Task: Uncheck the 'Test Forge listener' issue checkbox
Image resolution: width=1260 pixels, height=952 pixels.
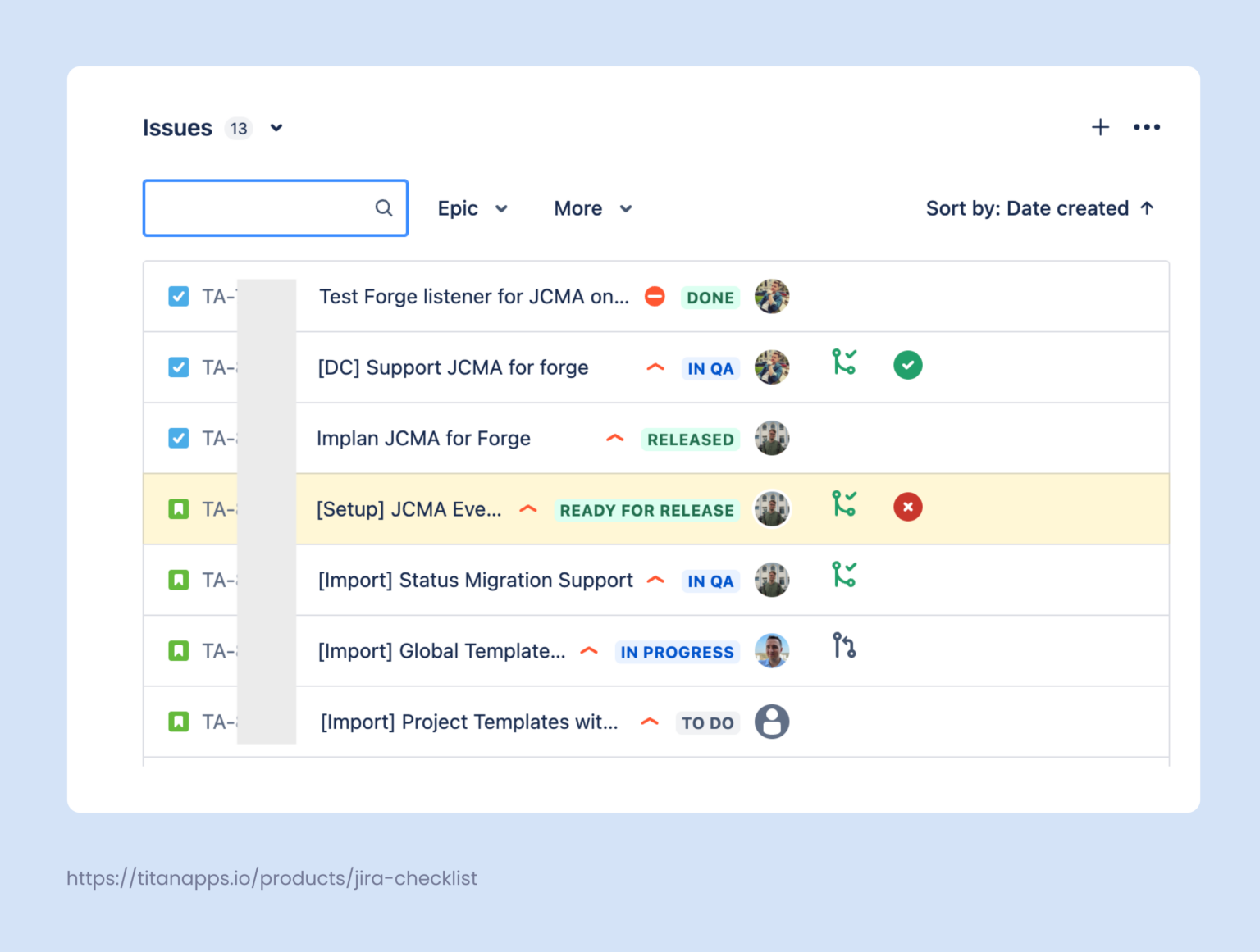Action: pyautogui.click(x=178, y=297)
